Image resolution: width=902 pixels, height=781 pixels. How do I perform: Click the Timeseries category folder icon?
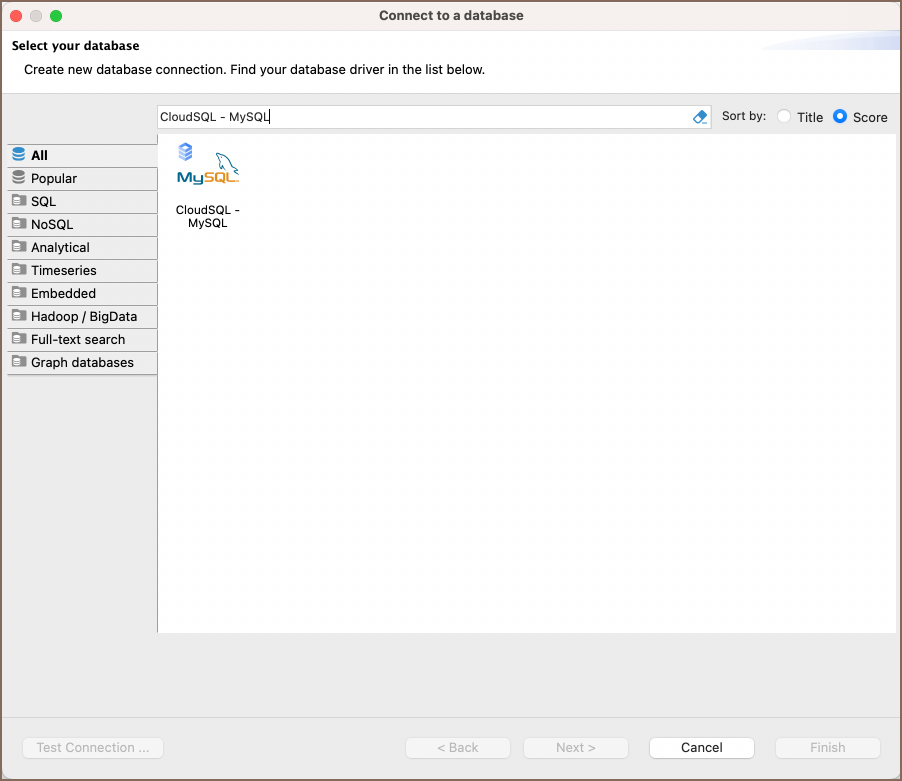click(x=18, y=270)
